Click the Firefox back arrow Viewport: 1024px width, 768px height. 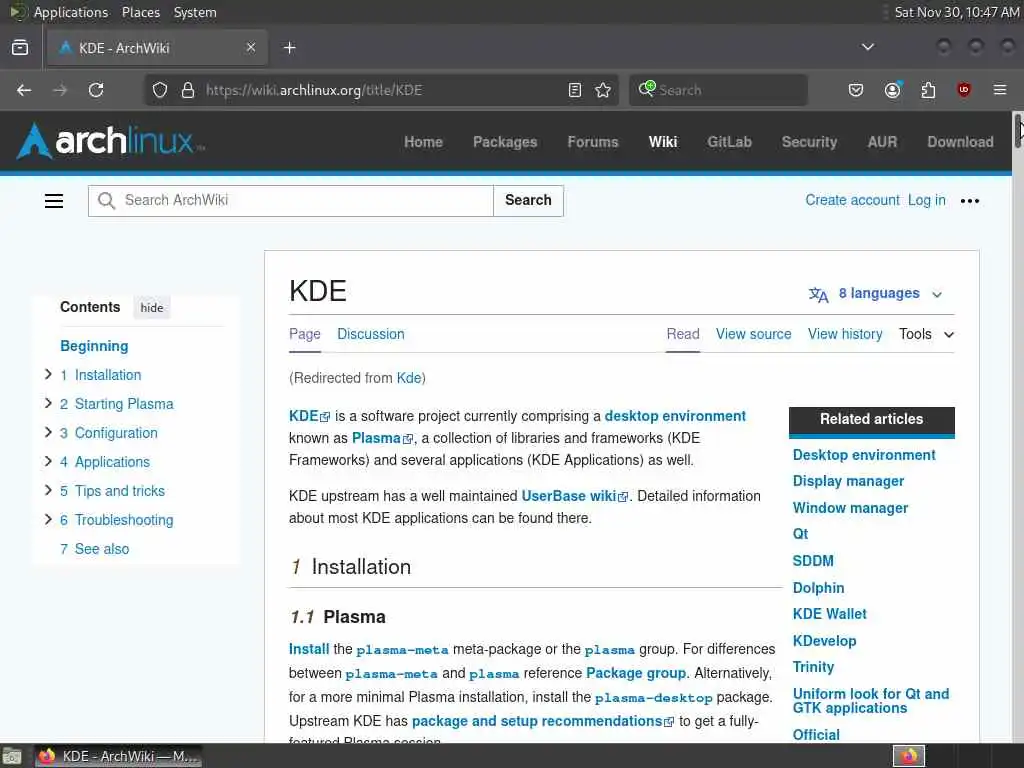[x=24, y=90]
